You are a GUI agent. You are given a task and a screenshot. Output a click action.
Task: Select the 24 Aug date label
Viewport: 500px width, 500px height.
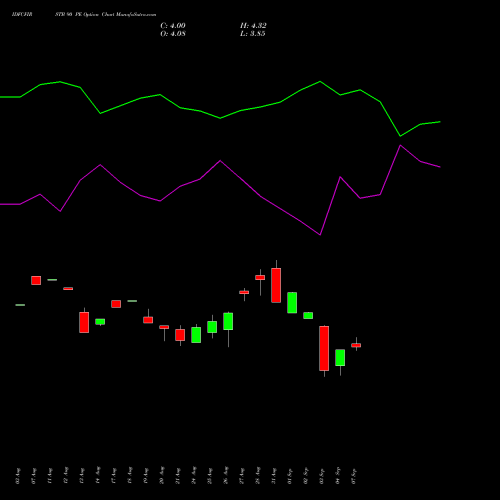(x=194, y=476)
